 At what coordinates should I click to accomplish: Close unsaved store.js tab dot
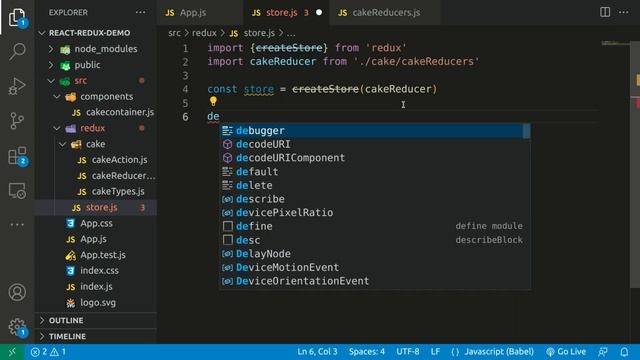tap(319, 13)
